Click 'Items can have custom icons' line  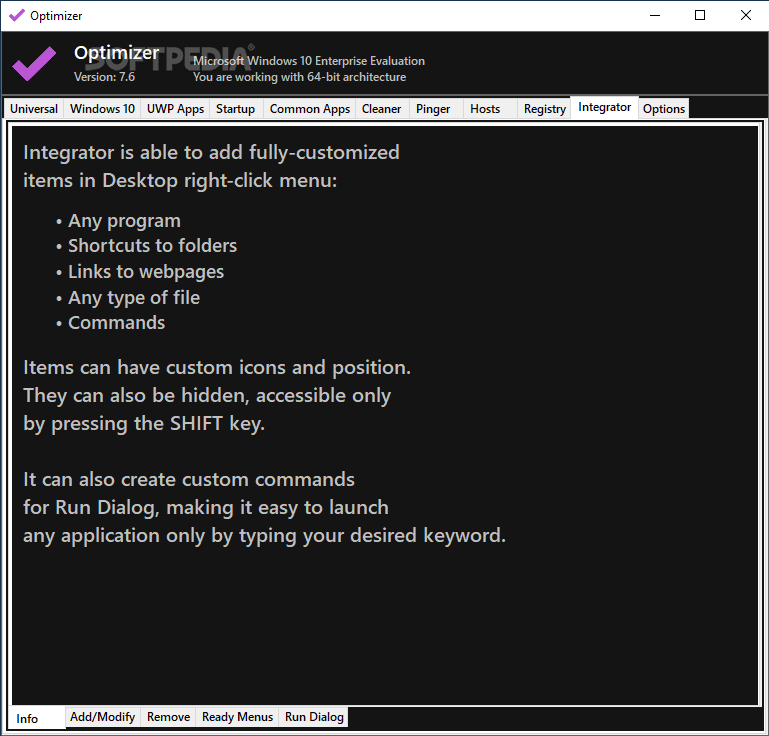point(217,368)
